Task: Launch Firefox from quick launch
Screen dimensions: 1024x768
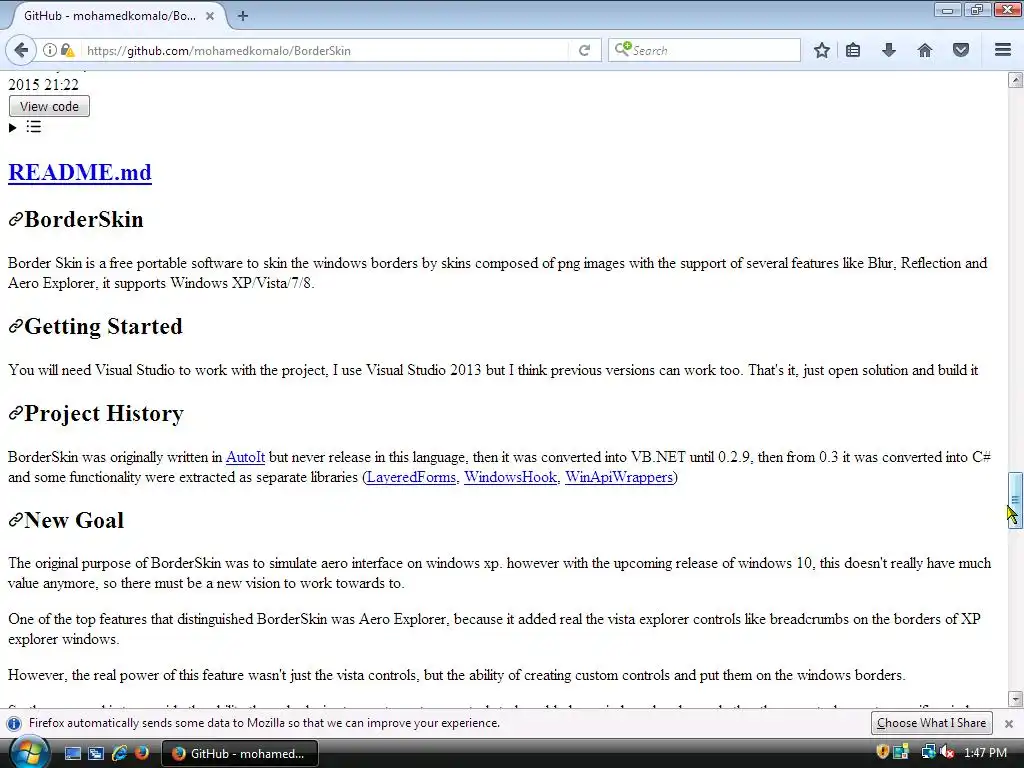Action: [142, 754]
